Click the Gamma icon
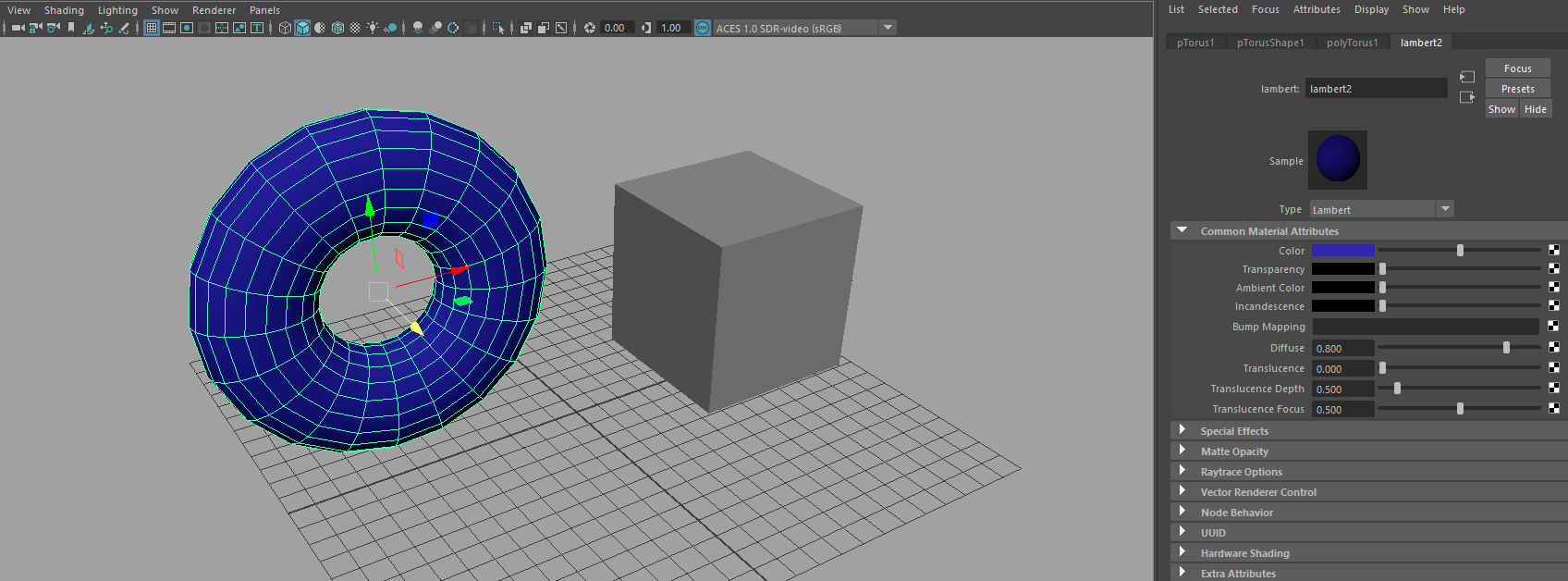 (x=645, y=28)
